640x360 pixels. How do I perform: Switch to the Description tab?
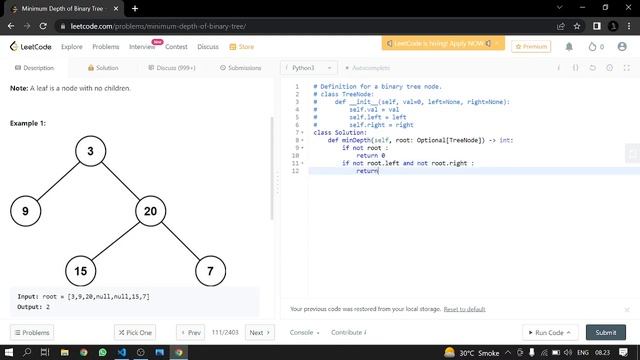click(34, 68)
